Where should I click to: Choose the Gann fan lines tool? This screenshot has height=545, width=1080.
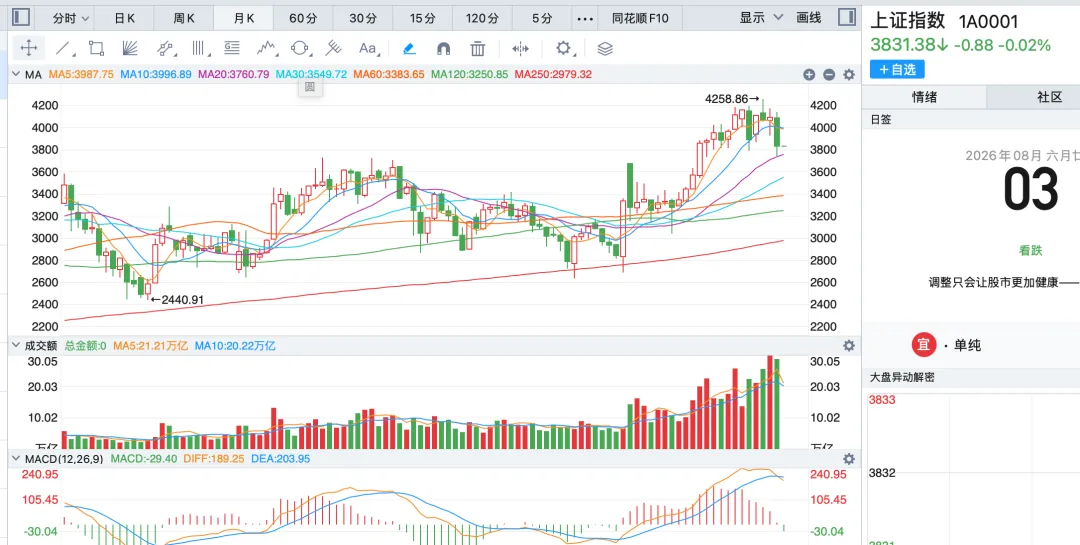[130, 48]
